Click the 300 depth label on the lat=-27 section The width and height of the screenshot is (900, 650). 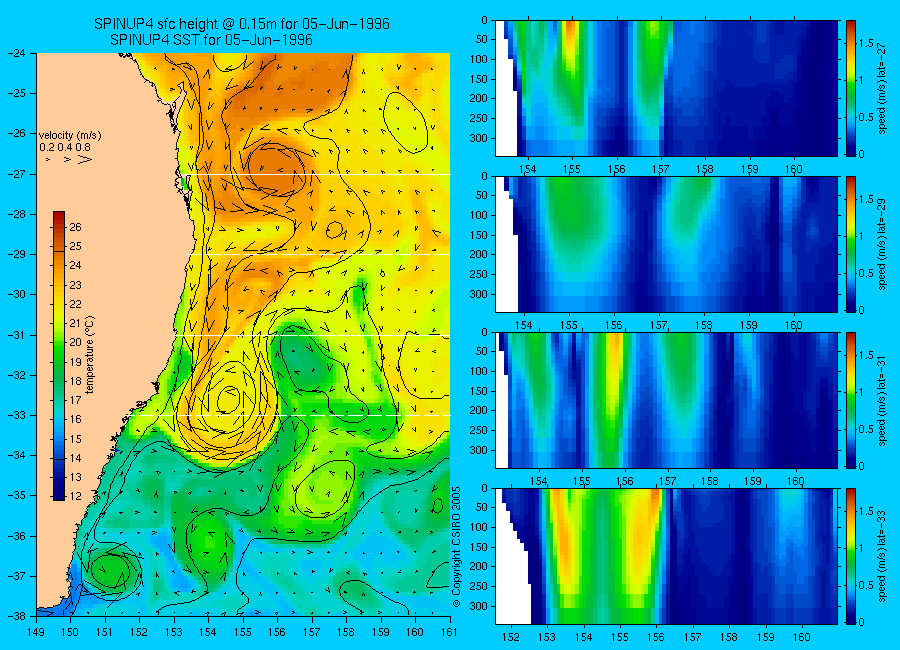click(x=479, y=138)
